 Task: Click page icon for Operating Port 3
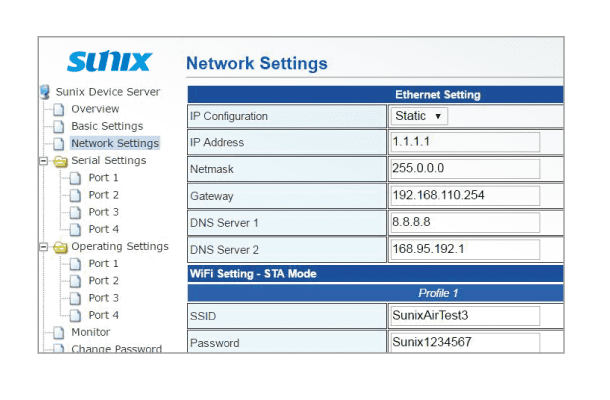tap(75, 298)
